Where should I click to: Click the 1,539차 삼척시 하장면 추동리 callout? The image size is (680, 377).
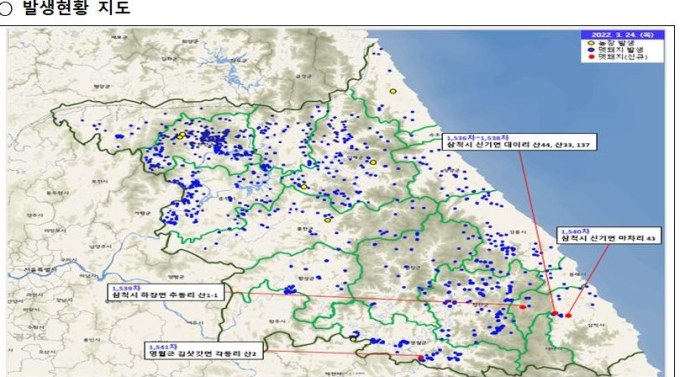(x=166, y=292)
